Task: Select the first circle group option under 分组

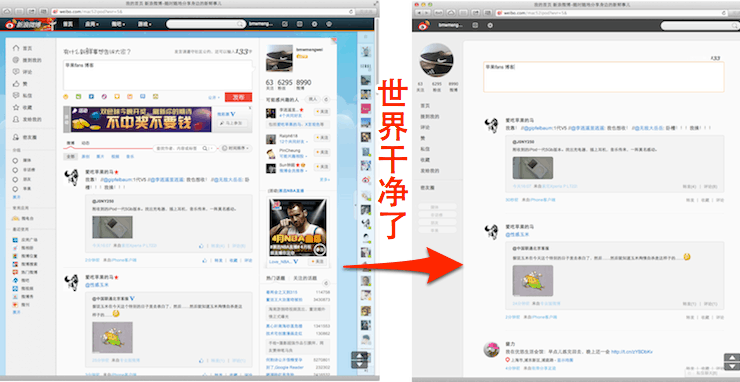Action: click(16, 161)
